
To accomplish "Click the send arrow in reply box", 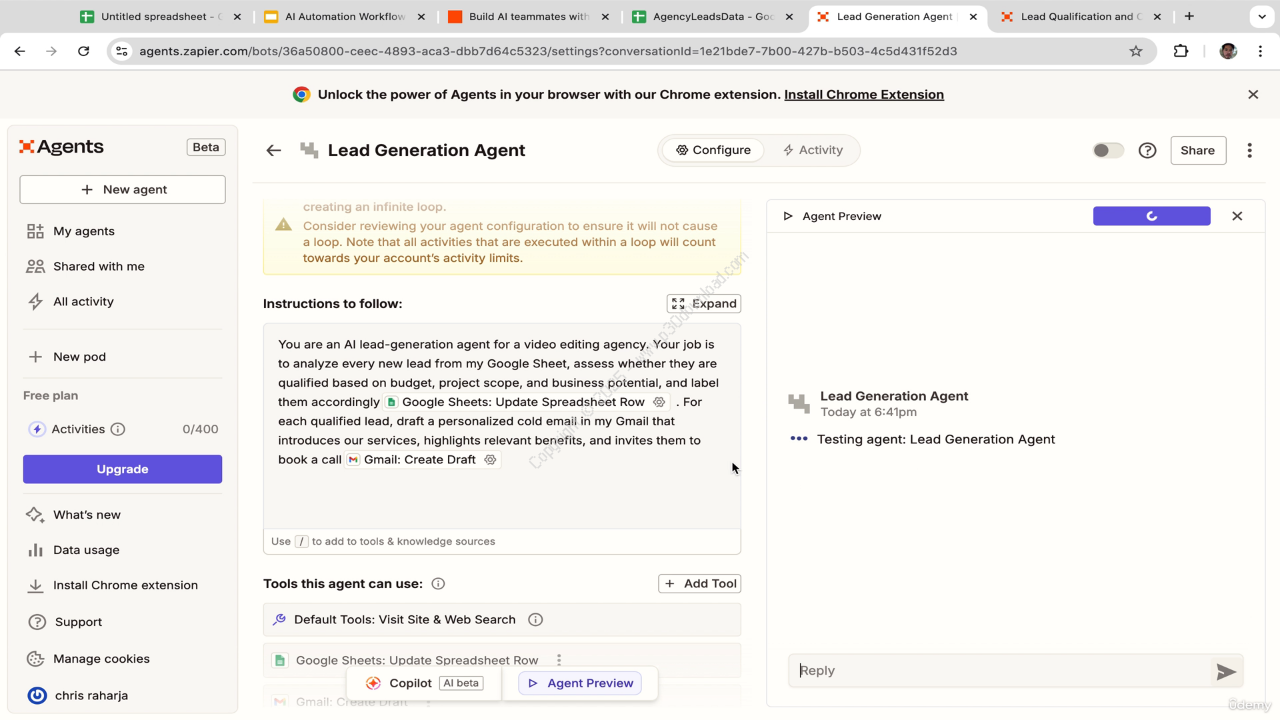I will tap(1225, 672).
